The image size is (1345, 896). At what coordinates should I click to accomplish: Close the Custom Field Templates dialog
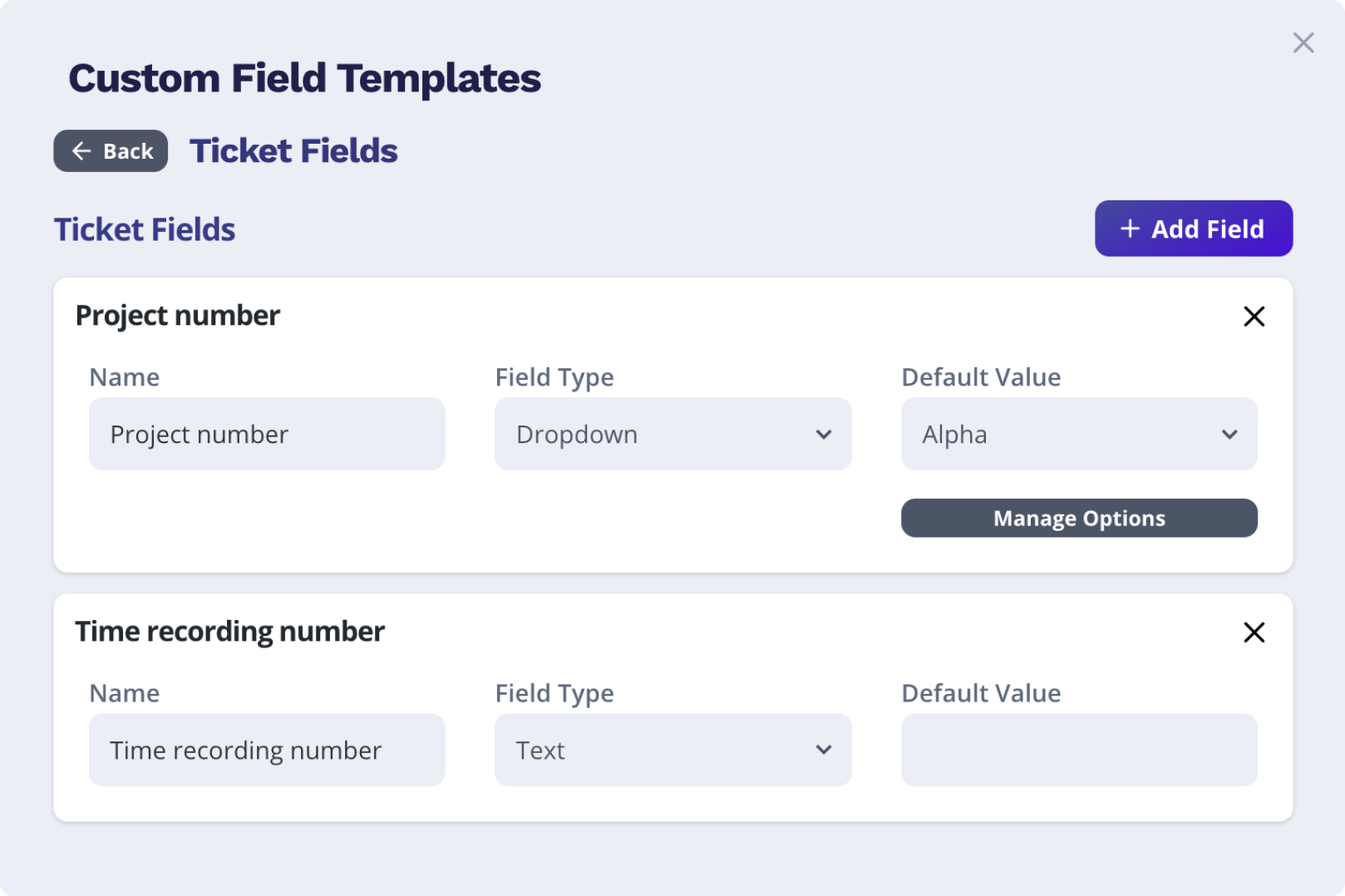point(1303,42)
